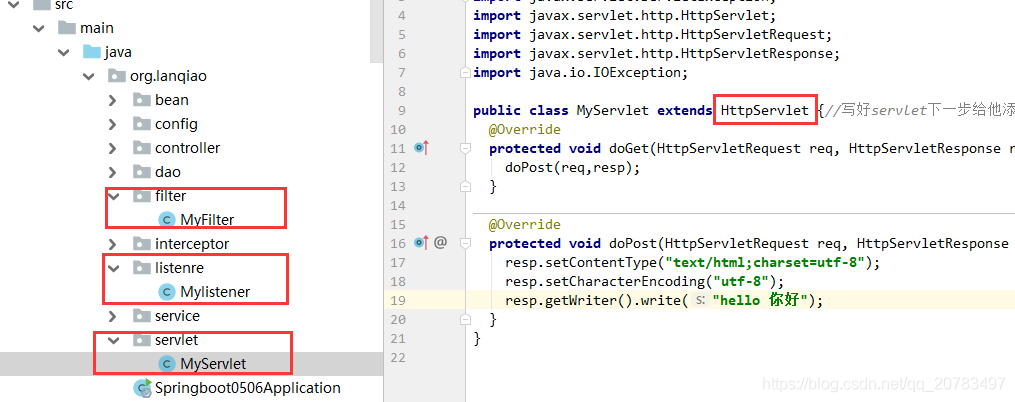This screenshot has height=402, width=1015.
Task: Click the MyServlet class icon
Action: pyautogui.click(x=167, y=364)
